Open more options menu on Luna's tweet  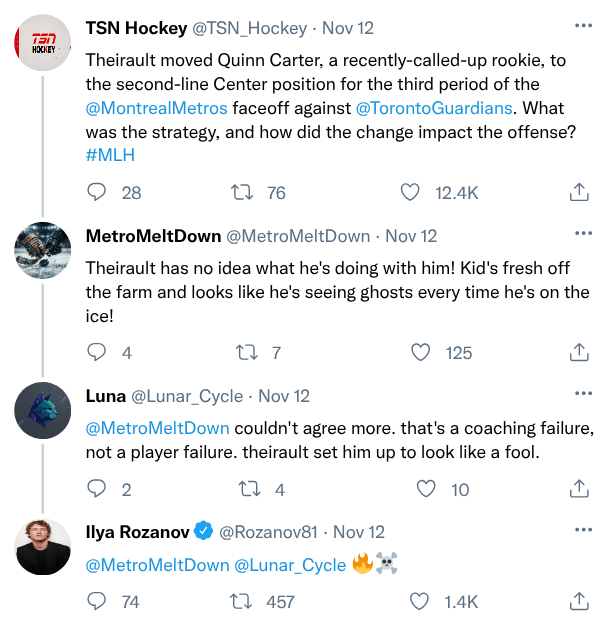point(583,396)
